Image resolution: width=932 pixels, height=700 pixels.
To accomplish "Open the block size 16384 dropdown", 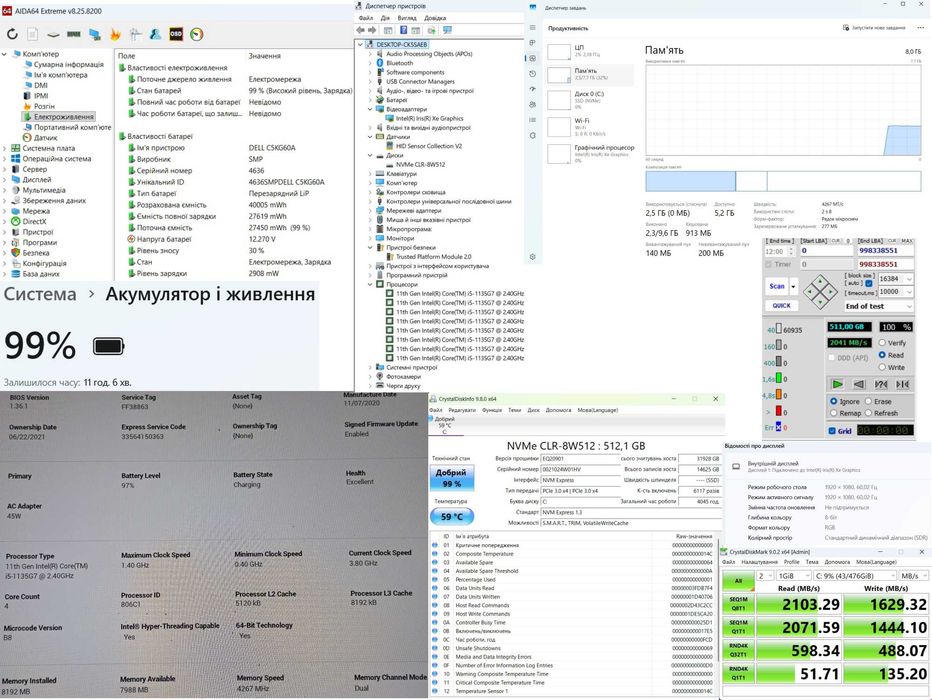I will (908, 279).
